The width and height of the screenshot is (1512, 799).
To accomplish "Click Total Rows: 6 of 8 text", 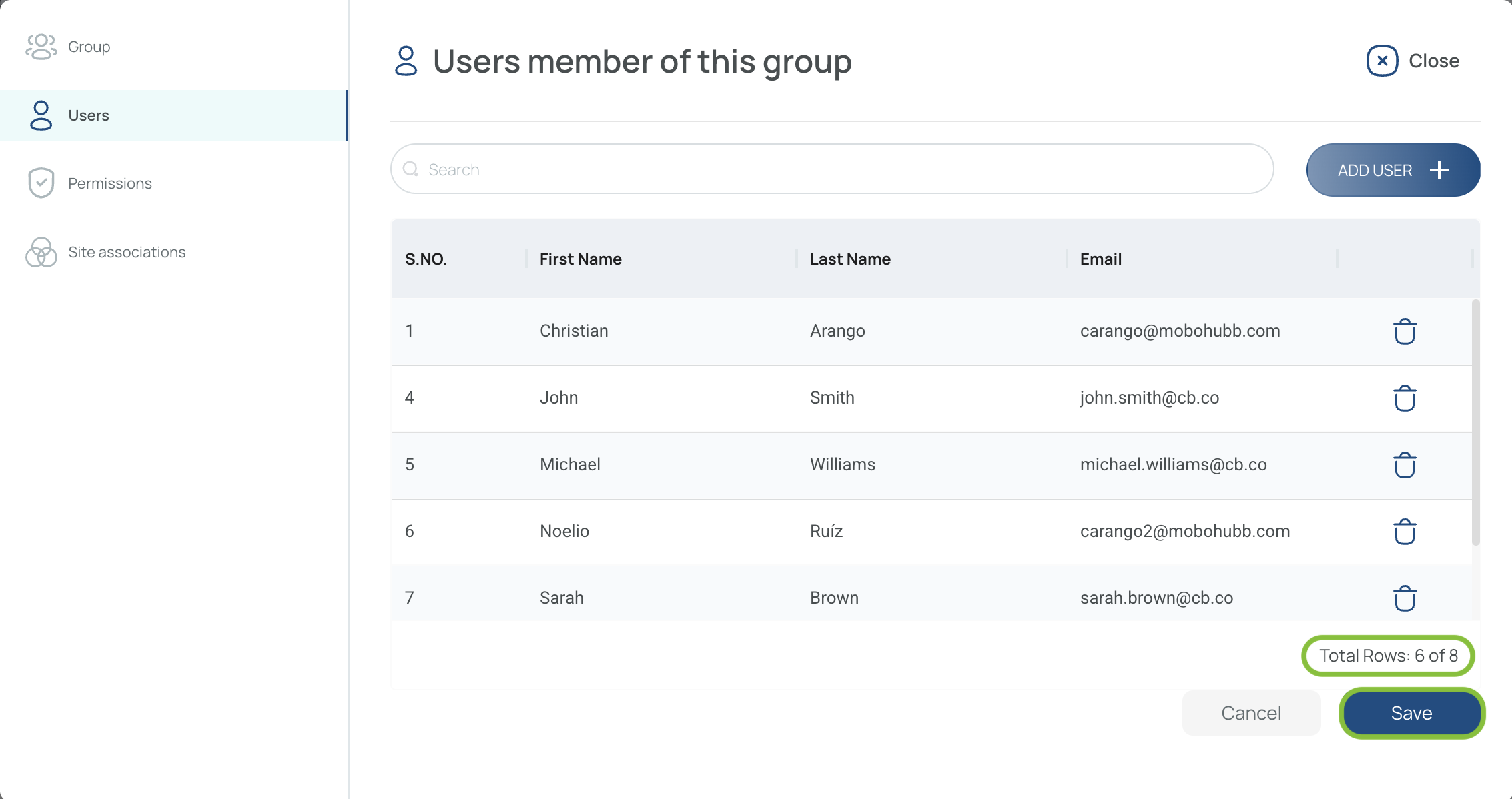I will point(1389,656).
